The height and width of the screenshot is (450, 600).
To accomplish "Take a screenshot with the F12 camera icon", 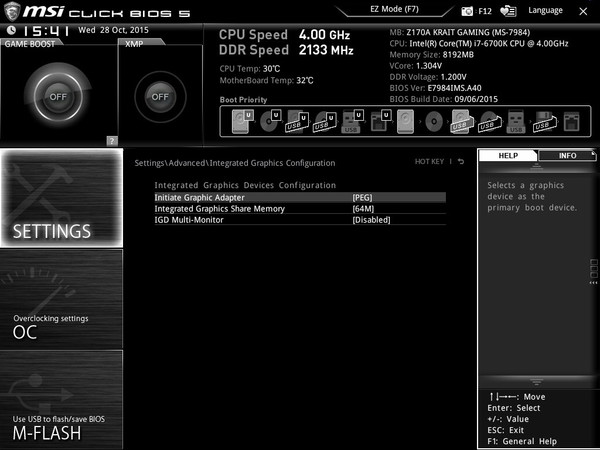I will (x=467, y=11).
